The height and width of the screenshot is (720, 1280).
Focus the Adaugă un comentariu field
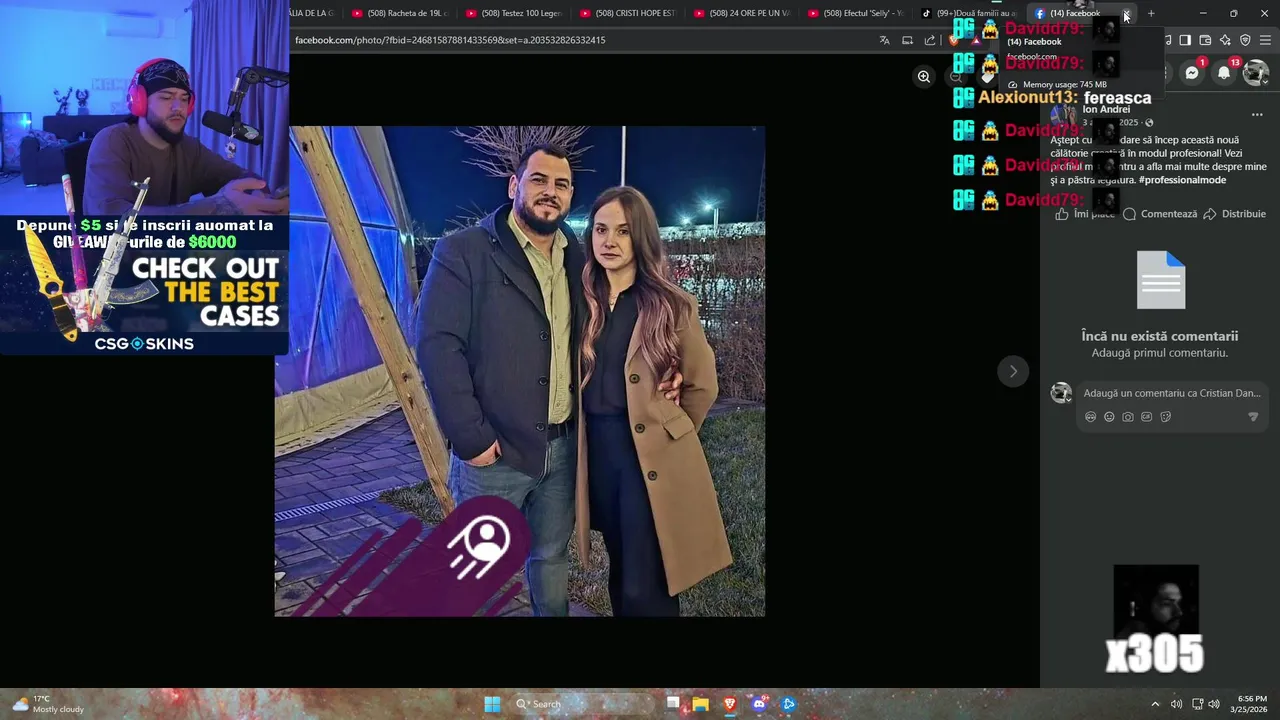(x=1172, y=393)
